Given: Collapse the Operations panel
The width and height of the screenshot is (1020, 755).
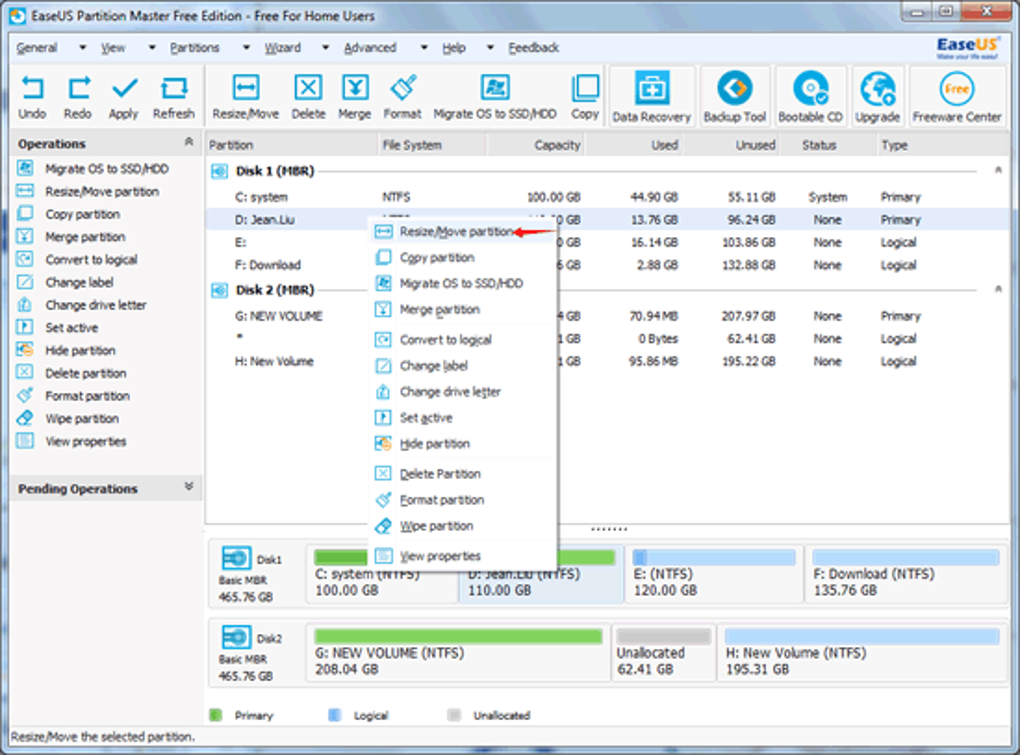Looking at the screenshot, I should coord(189,142).
